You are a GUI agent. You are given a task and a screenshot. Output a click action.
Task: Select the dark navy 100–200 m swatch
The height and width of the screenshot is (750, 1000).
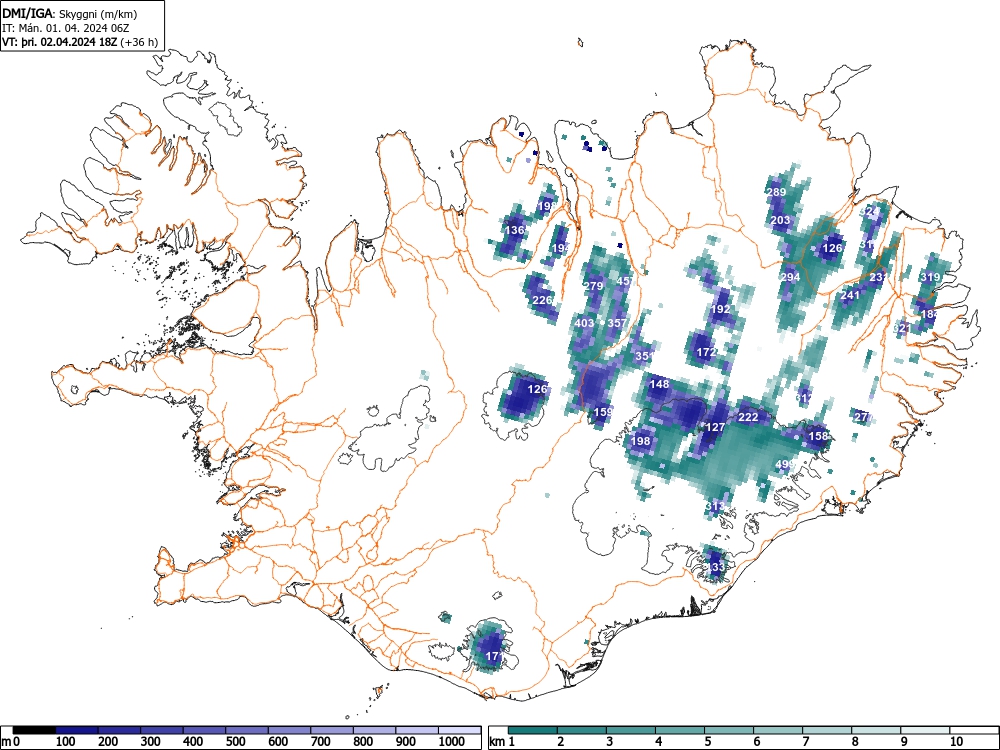click(77, 730)
